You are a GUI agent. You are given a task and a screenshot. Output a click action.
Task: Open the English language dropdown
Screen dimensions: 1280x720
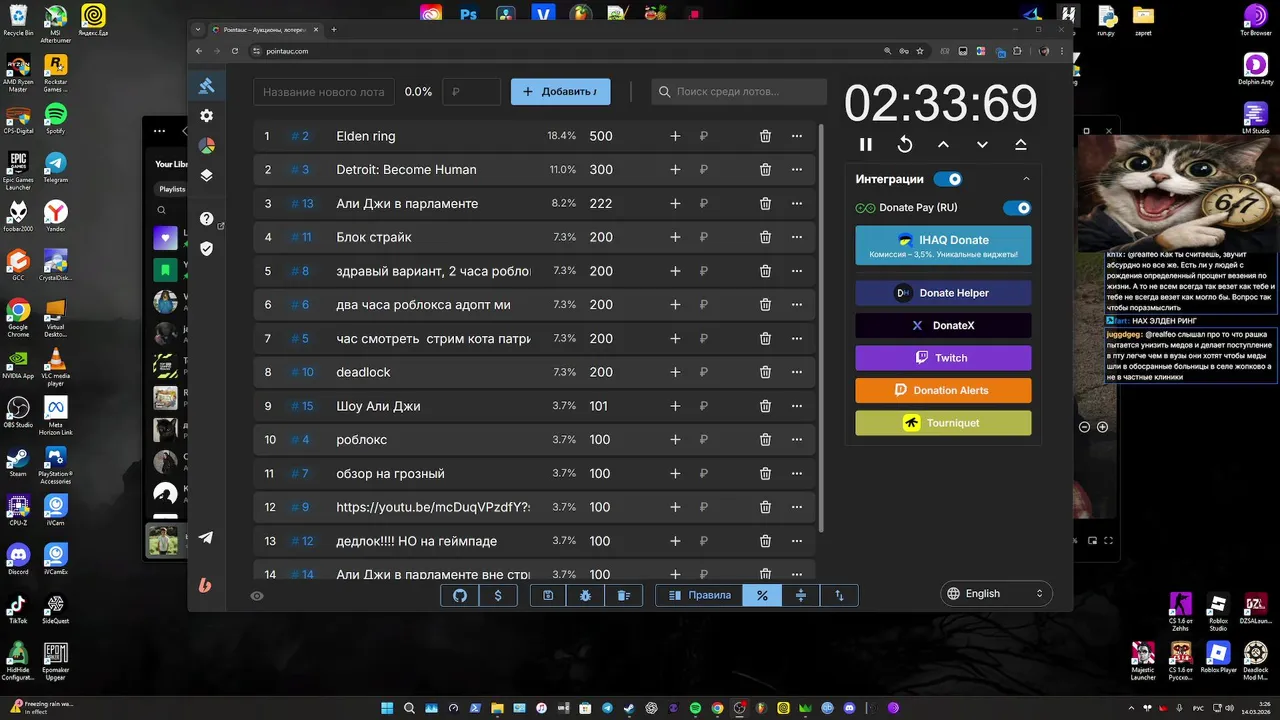click(996, 594)
